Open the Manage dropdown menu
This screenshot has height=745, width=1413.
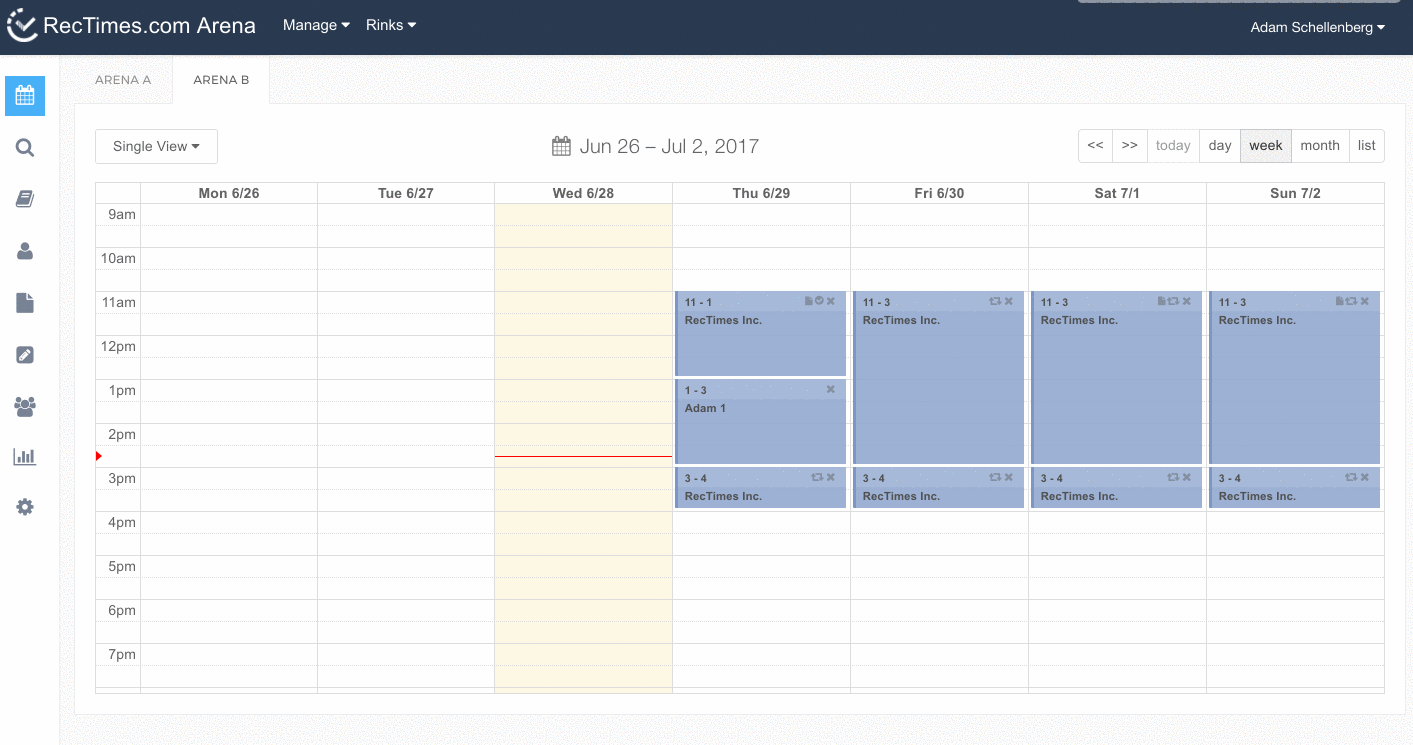pos(316,25)
